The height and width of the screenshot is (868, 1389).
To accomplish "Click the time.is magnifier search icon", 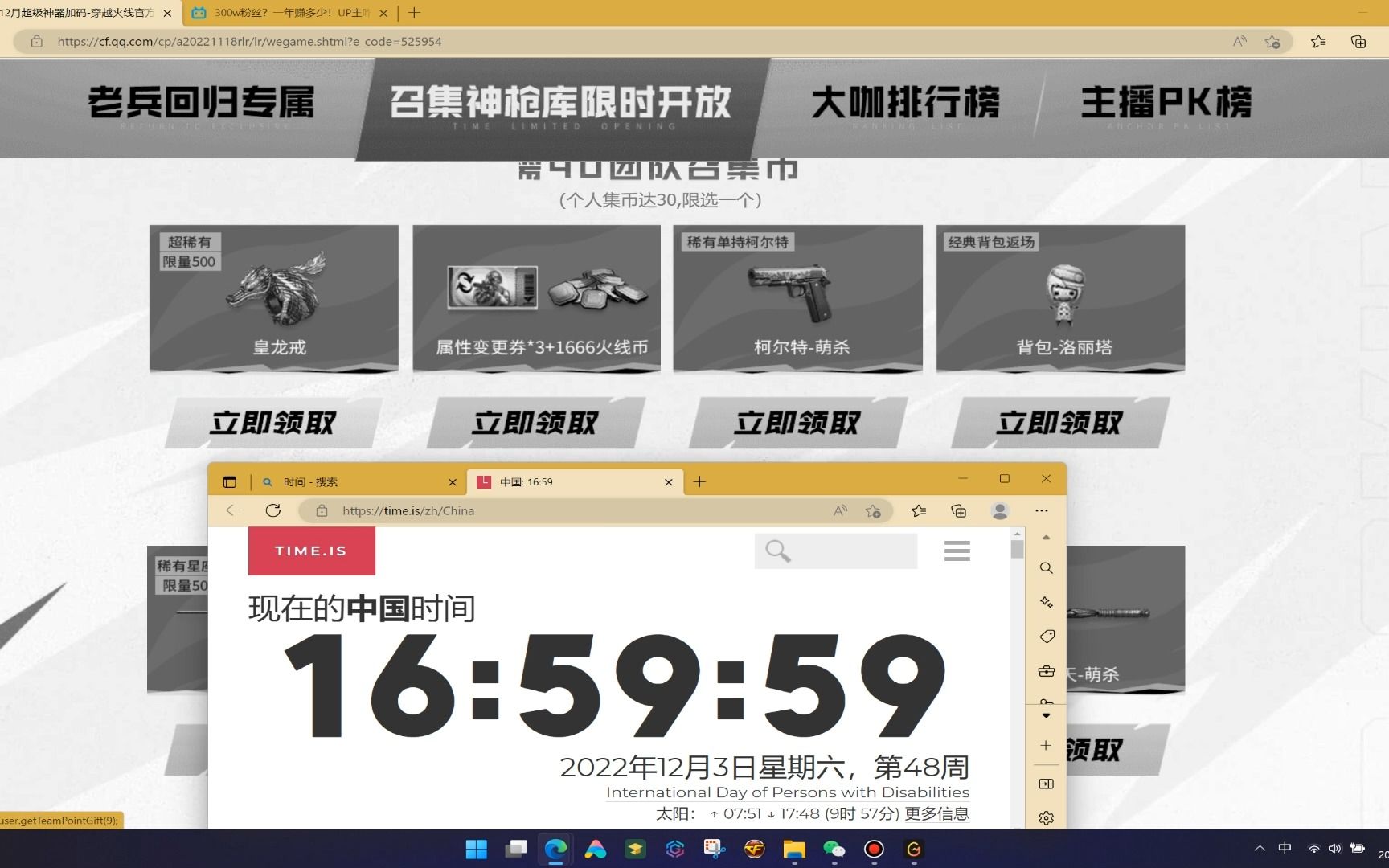I will [x=777, y=551].
